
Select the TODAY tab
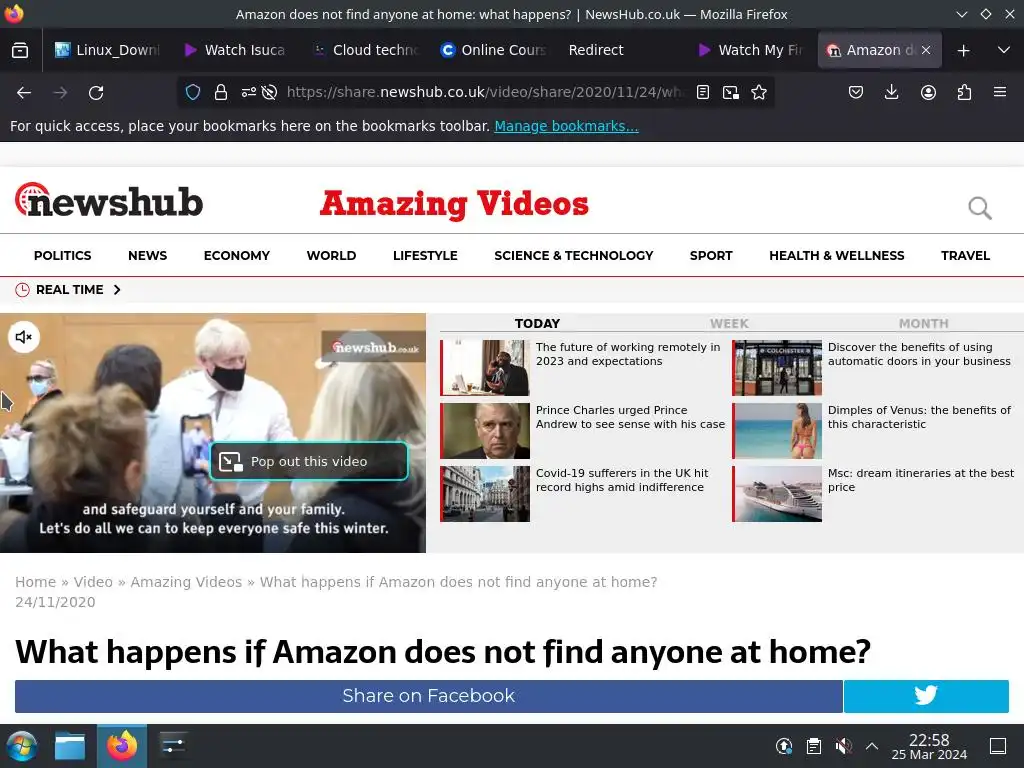click(x=537, y=323)
